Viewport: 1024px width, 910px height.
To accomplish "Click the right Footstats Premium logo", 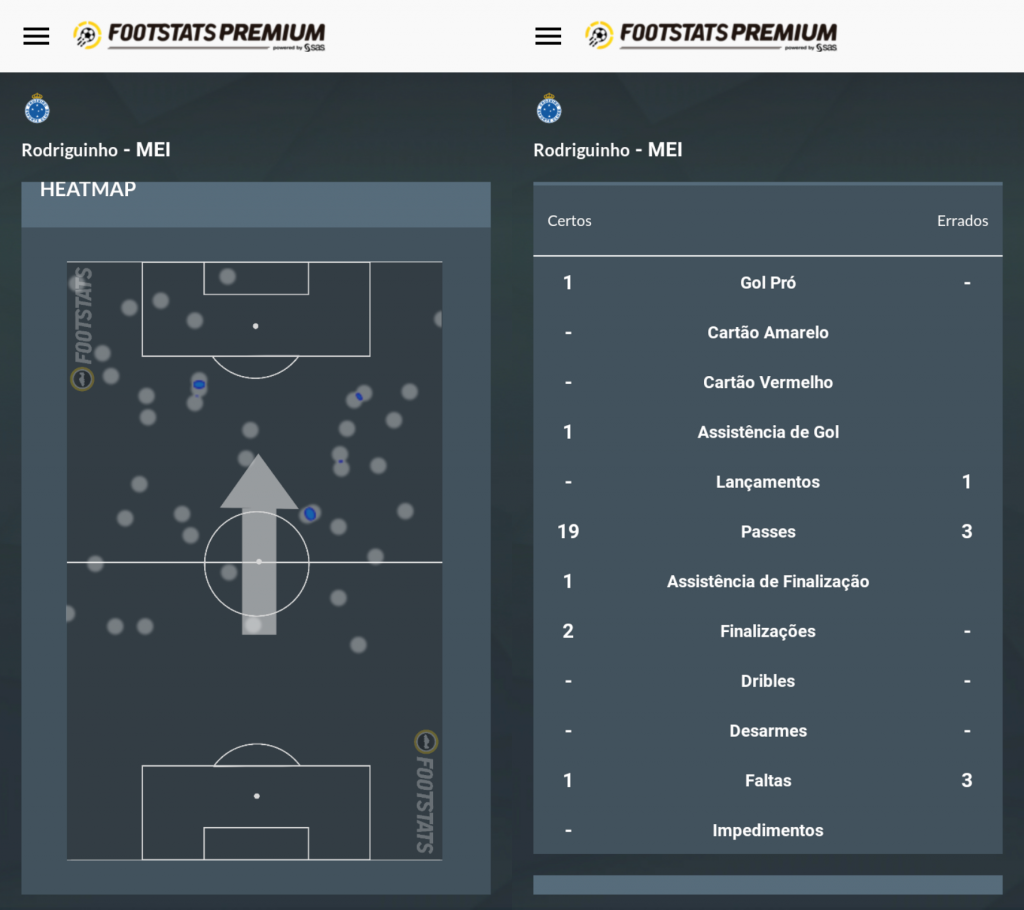I will tap(711, 36).
